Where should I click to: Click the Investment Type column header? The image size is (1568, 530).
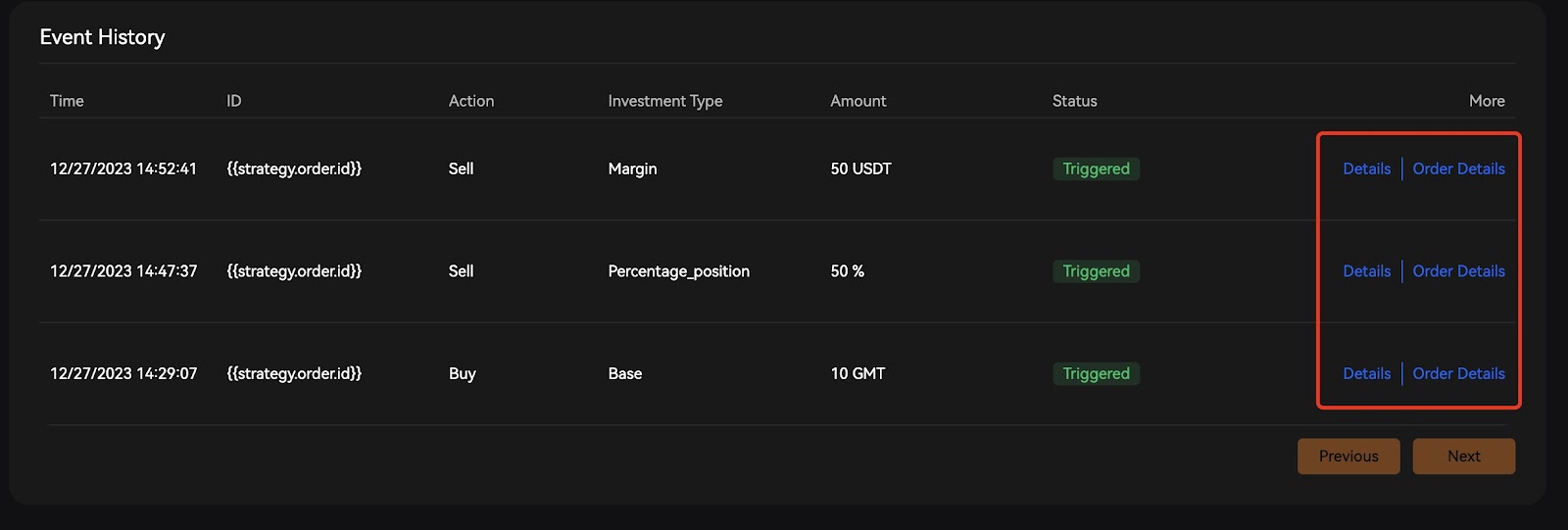point(665,101)
